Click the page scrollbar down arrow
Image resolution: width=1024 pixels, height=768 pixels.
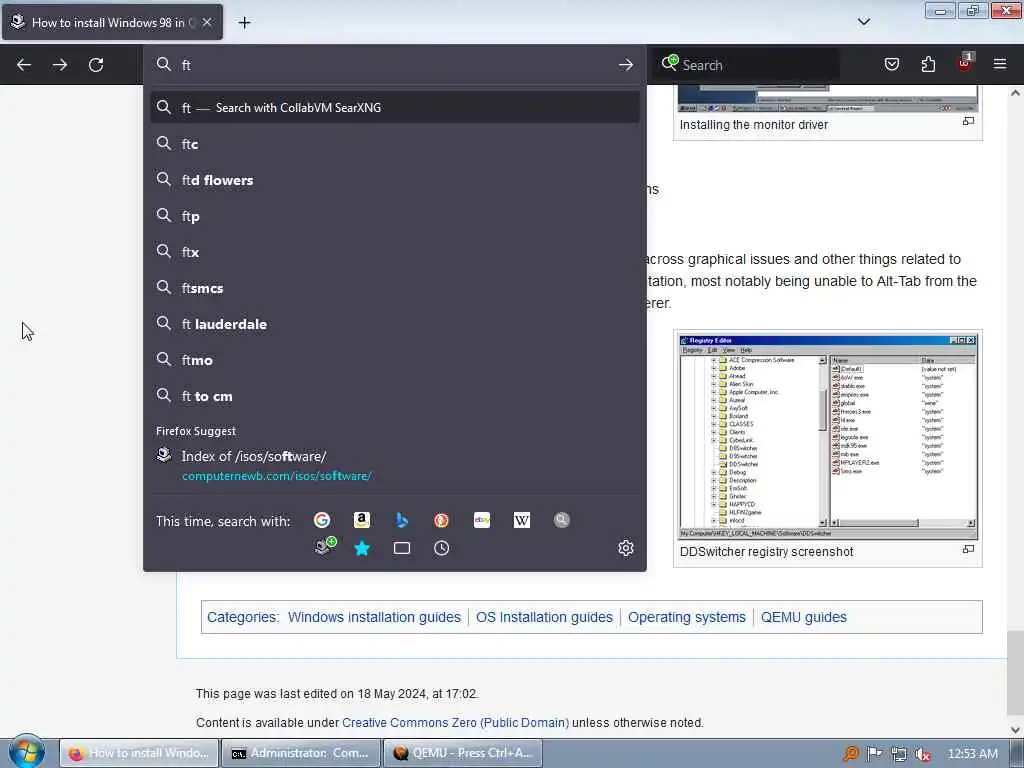[1015, 729]
